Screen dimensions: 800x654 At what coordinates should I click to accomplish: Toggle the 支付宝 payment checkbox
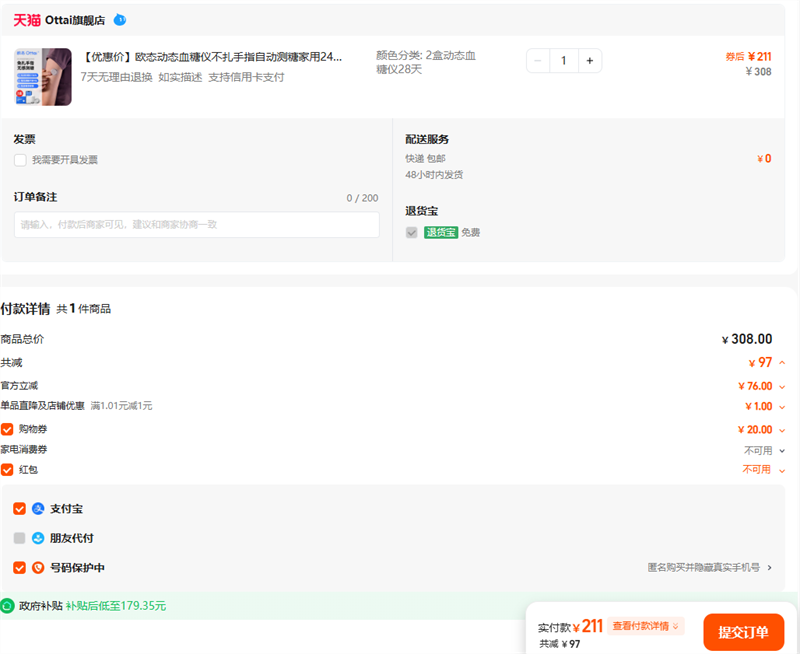(19, 509)
